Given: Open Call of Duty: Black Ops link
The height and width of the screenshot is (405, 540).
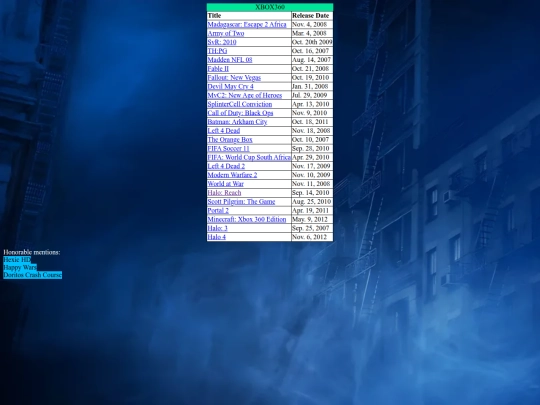Looking at the screenshot, I should tap(240, 113).
